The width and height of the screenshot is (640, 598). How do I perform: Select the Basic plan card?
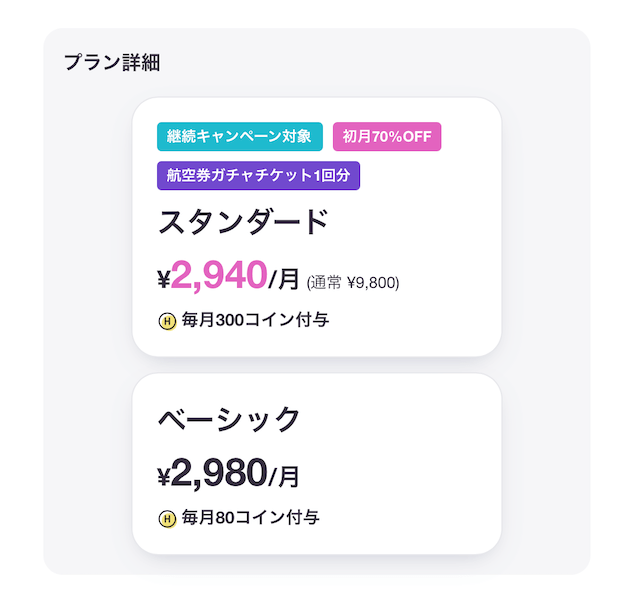[317, 464]
